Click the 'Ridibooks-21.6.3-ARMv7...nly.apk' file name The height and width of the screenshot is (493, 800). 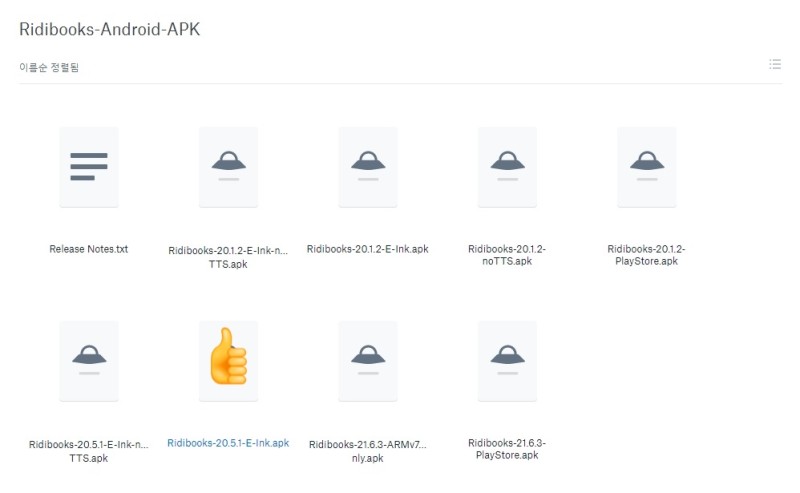(x=367, y=451)
